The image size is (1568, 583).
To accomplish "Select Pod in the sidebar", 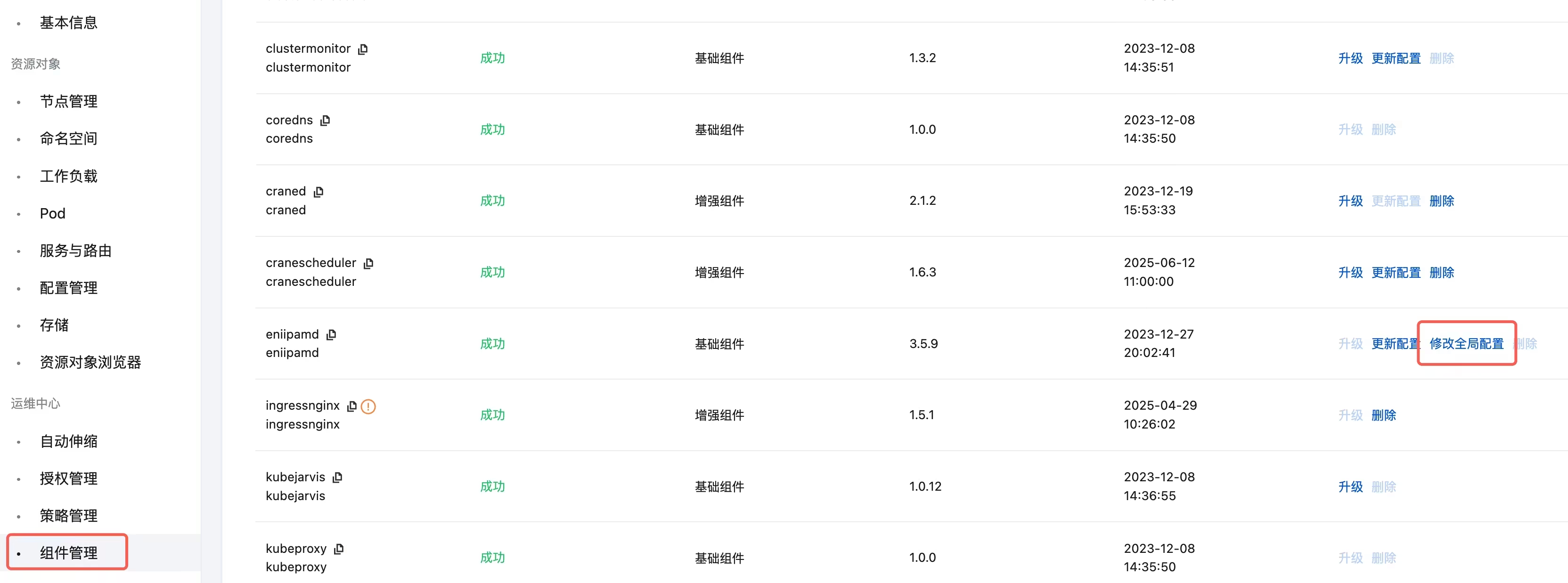I will [52, 214].
